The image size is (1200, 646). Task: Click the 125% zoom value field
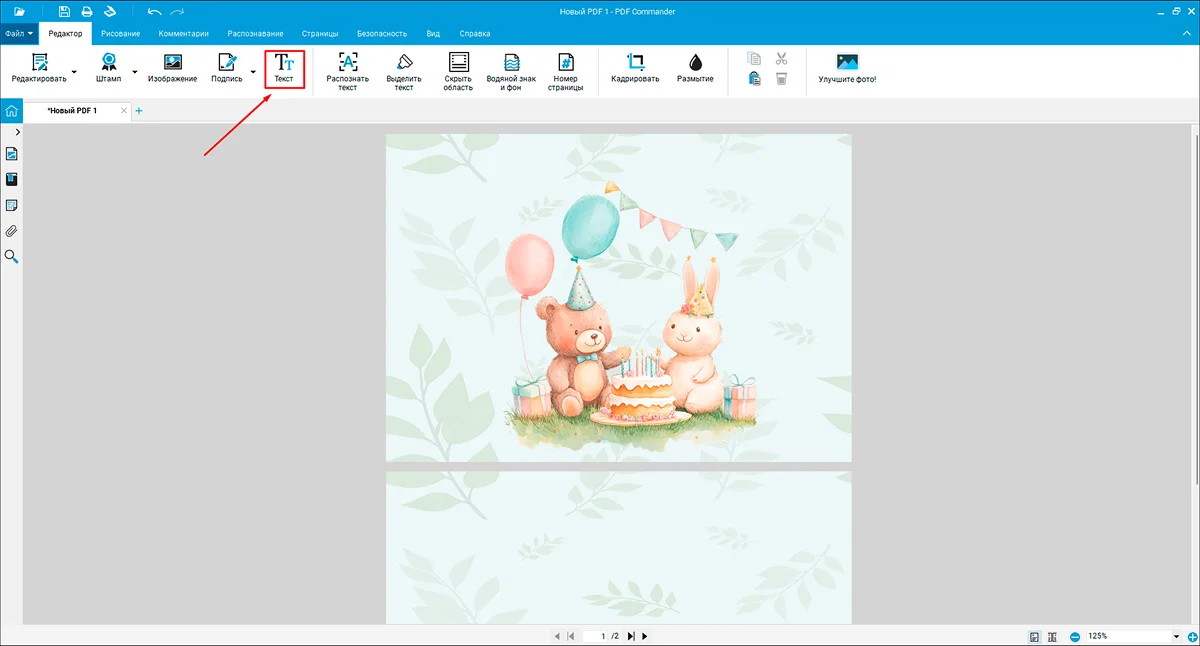point(1127,636)
